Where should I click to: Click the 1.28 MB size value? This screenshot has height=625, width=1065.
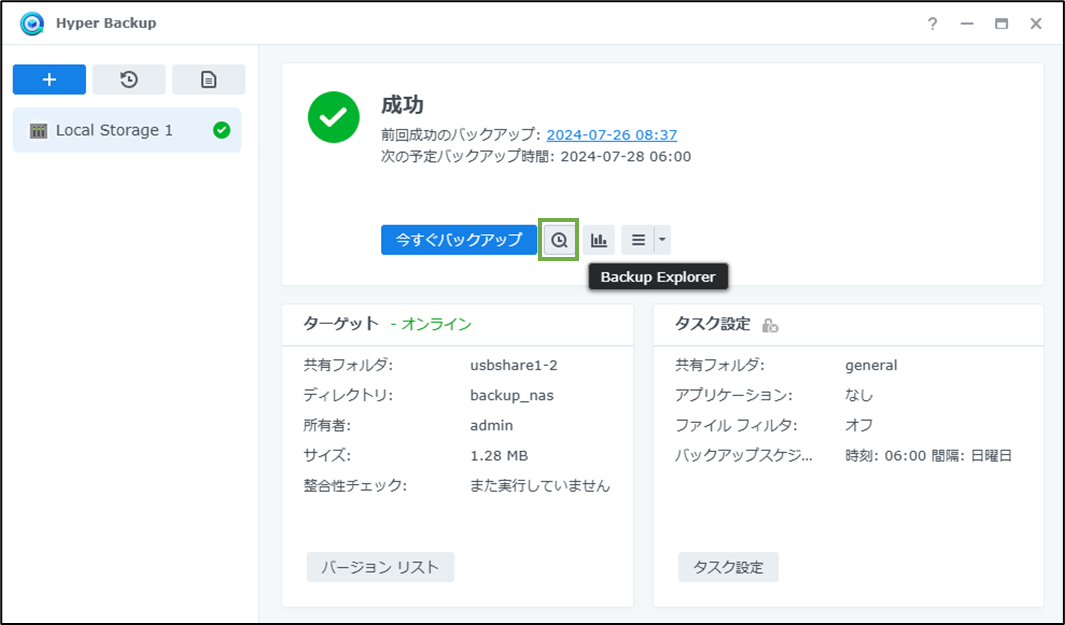pos(499,456)
